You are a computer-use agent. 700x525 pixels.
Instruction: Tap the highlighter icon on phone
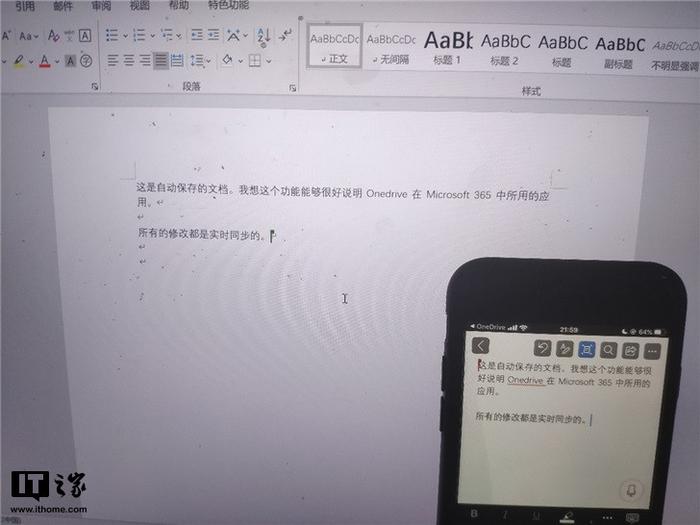tap(567, 517)
